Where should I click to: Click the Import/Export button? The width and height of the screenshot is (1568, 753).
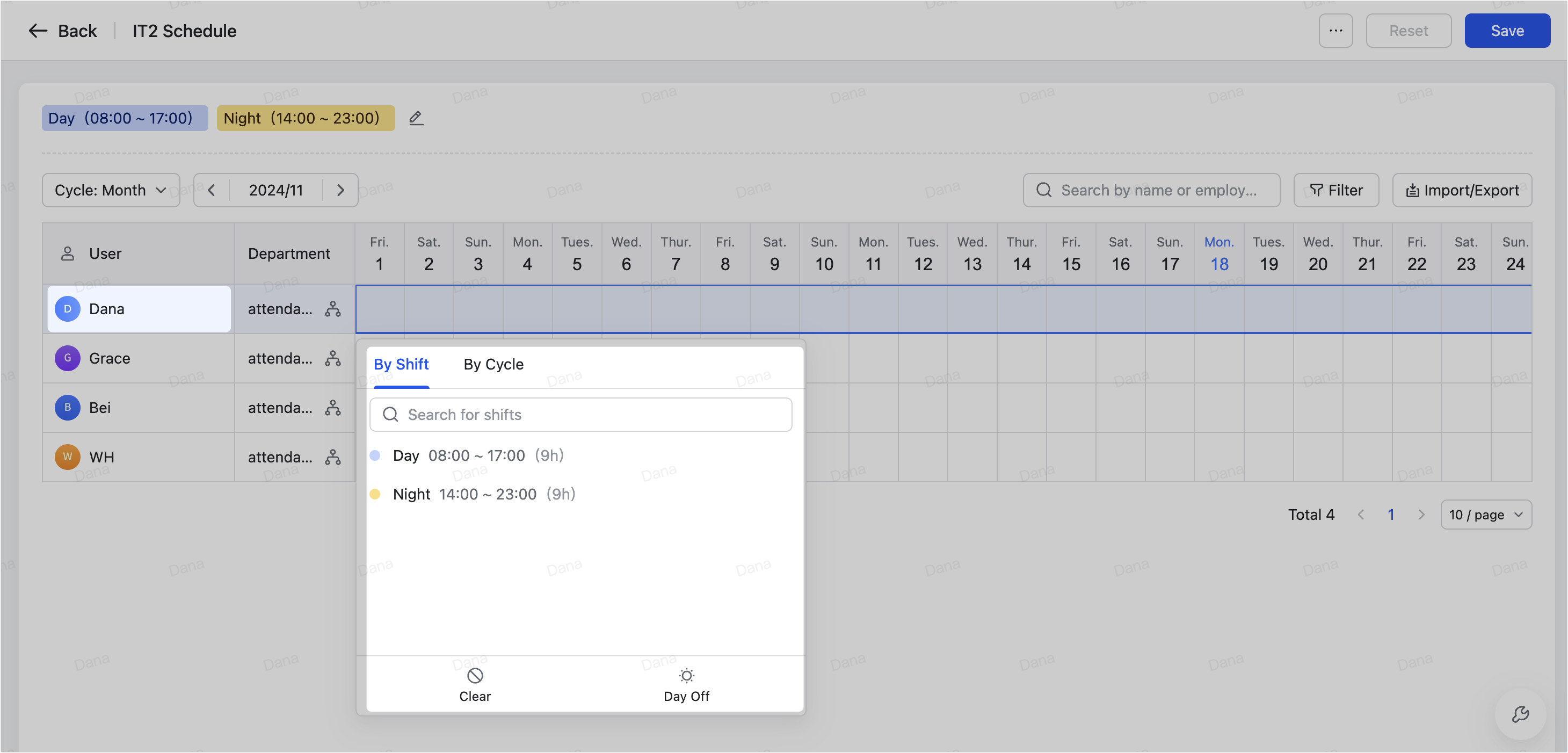pyautogui.click(x=1462, y=191)
